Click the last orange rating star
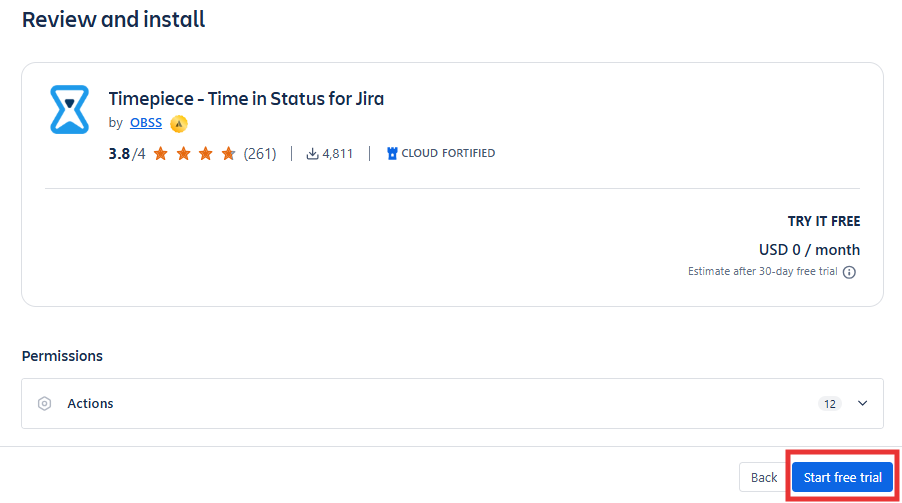 (x=228, y=154)
